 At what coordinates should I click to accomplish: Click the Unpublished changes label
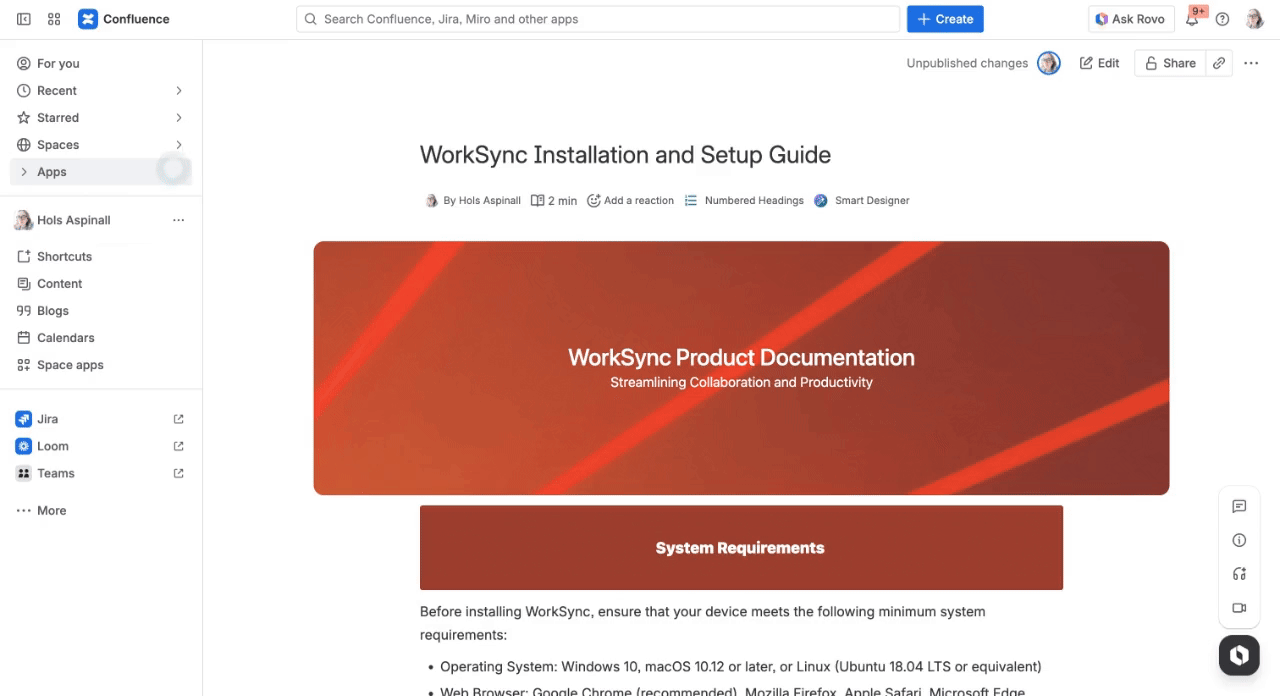point(967,63)
